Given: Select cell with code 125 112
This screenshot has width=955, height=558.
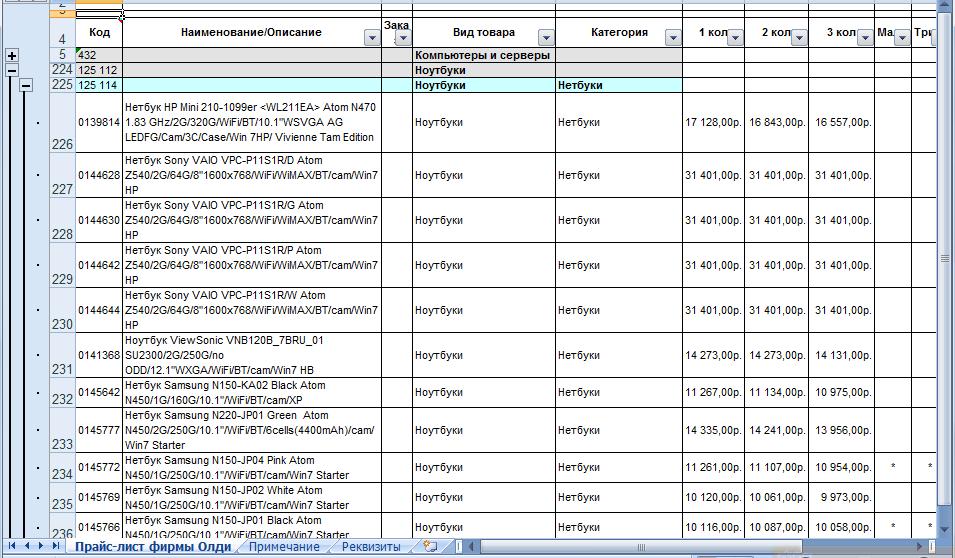Looking at the screenshot, I should 99,70.
